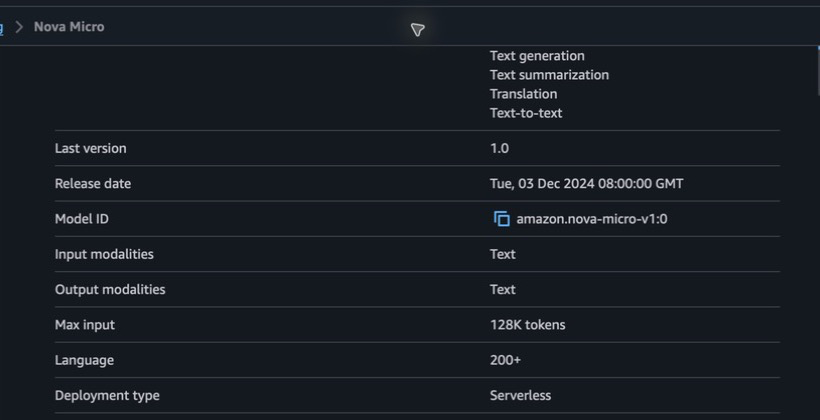The image size is (820, 420).
Task: Click the Model ID row label
Action: pyautogui.click(x=82, y=219)
